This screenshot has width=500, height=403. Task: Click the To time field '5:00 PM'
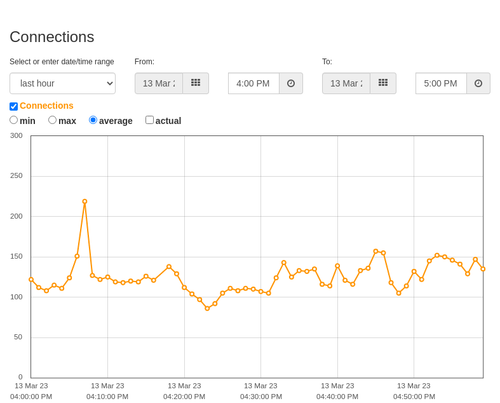pyautogui.click(x=441, y=83)
